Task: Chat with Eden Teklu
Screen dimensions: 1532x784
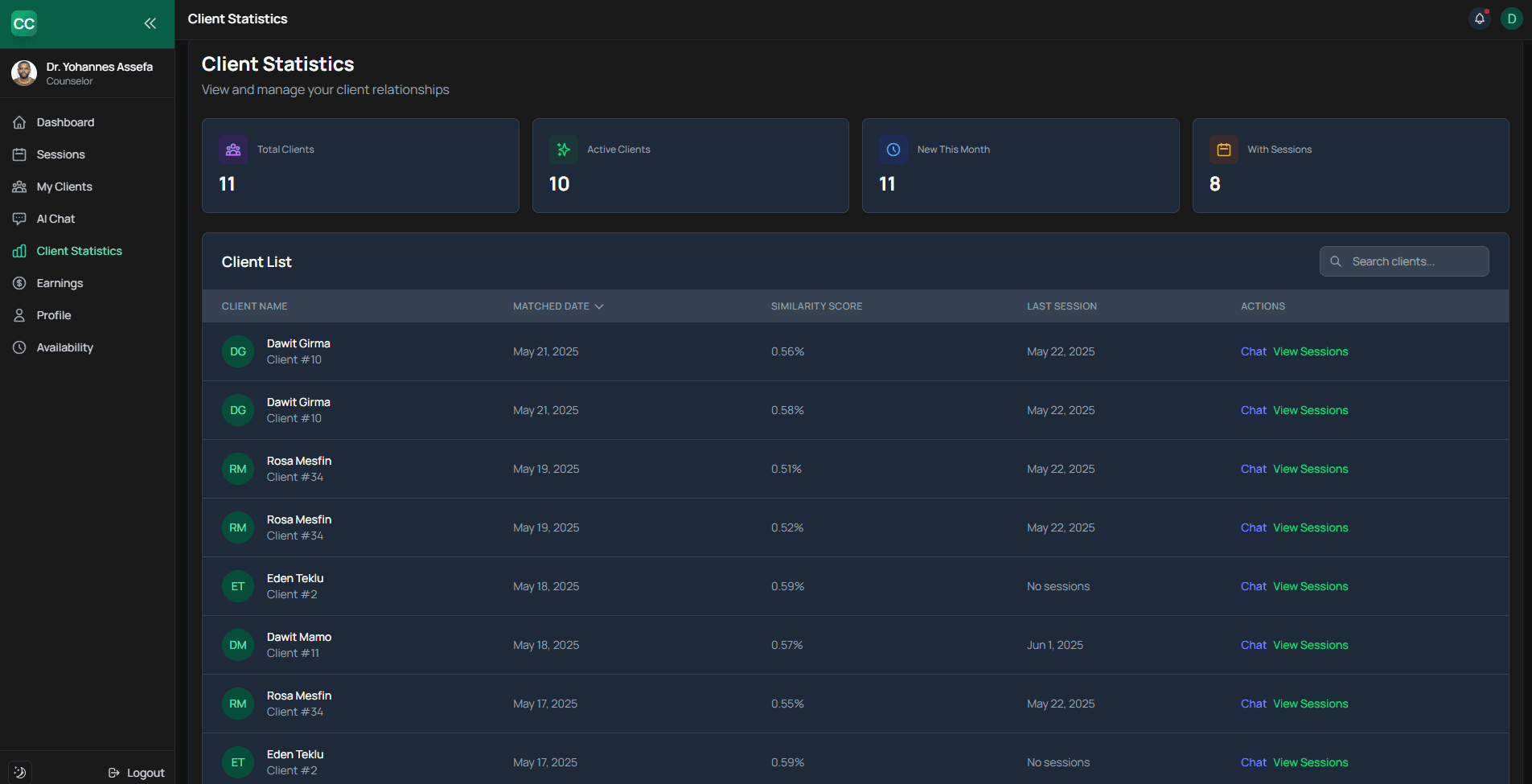Action: tap(1254, 586)
